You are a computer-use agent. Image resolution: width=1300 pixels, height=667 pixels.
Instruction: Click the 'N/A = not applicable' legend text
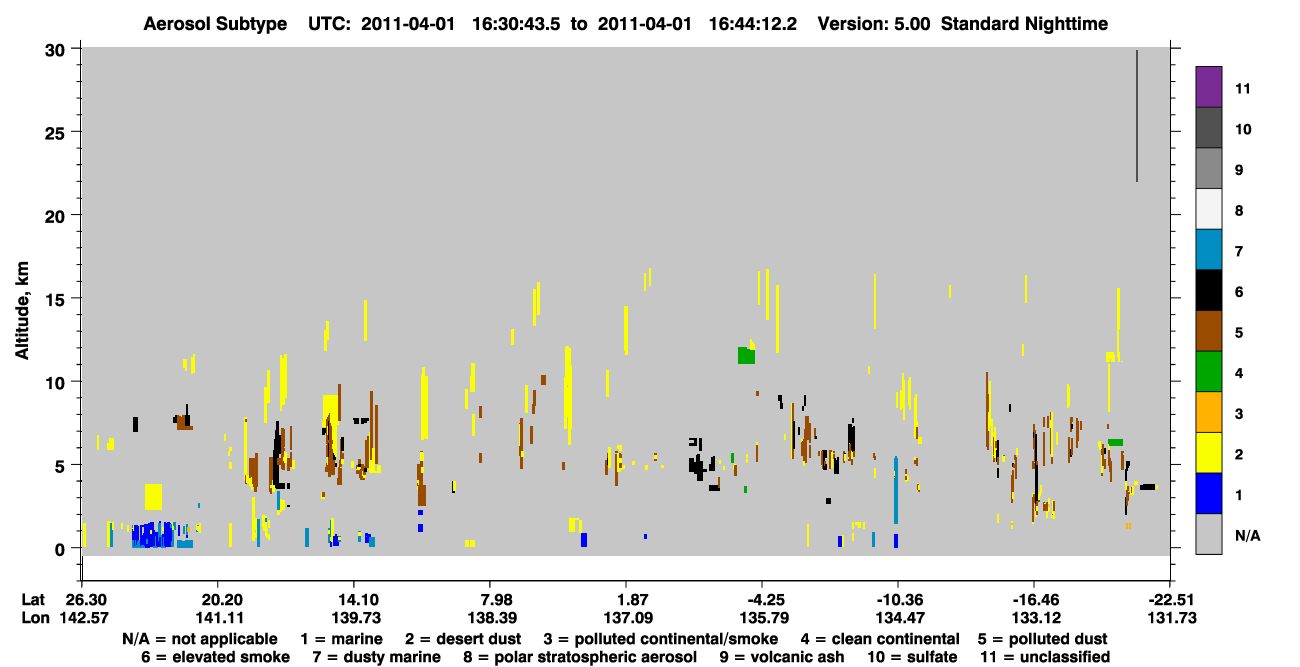tap(200, 638)
